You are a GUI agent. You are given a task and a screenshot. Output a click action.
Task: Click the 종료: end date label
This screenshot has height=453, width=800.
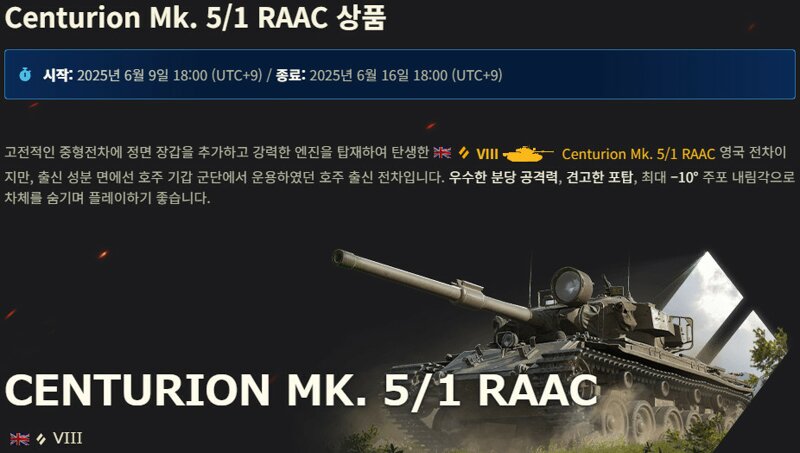point(290,75)
